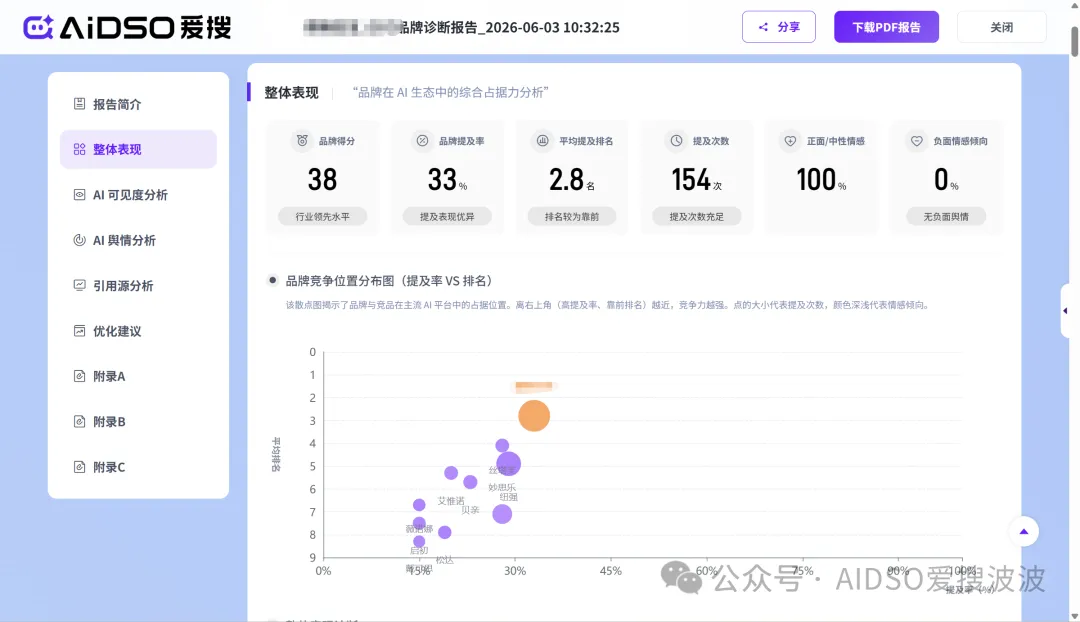The image size is (1080, 622).
Task: Click the 艾惟诺 label in the chart
Action: click(x=450, y=501)
